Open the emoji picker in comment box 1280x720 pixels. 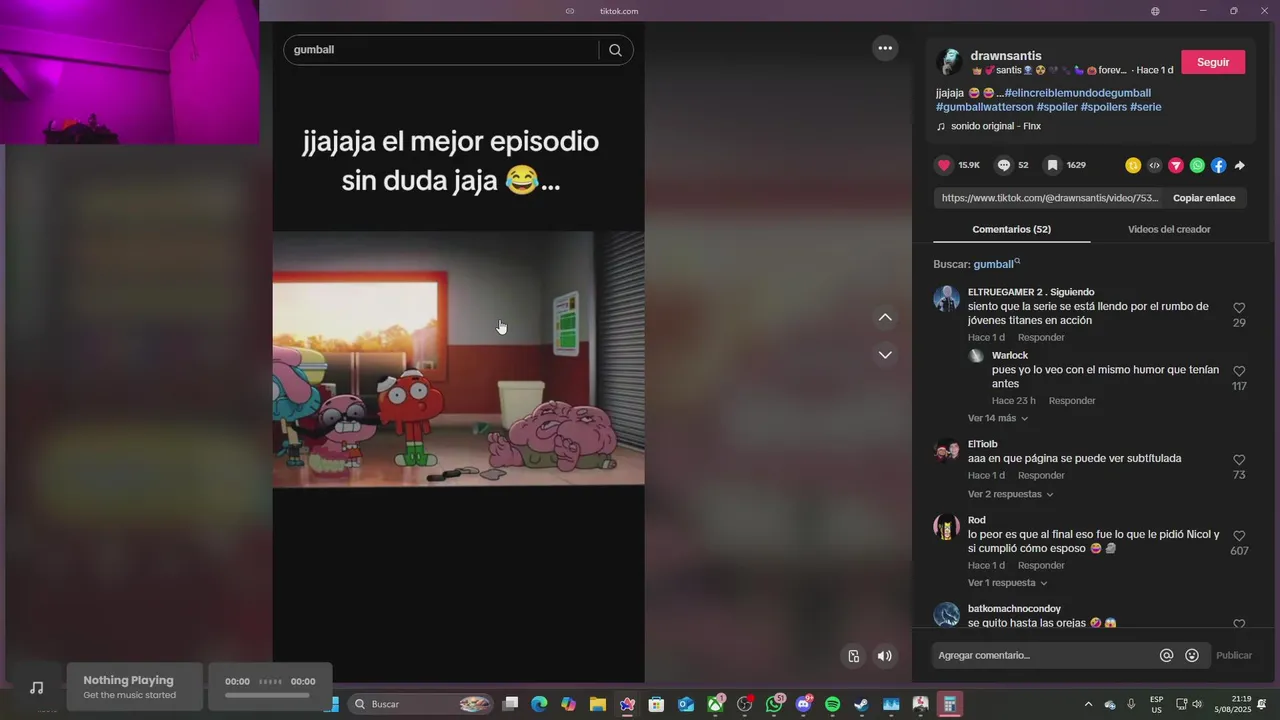click(x=1192, y=656)
